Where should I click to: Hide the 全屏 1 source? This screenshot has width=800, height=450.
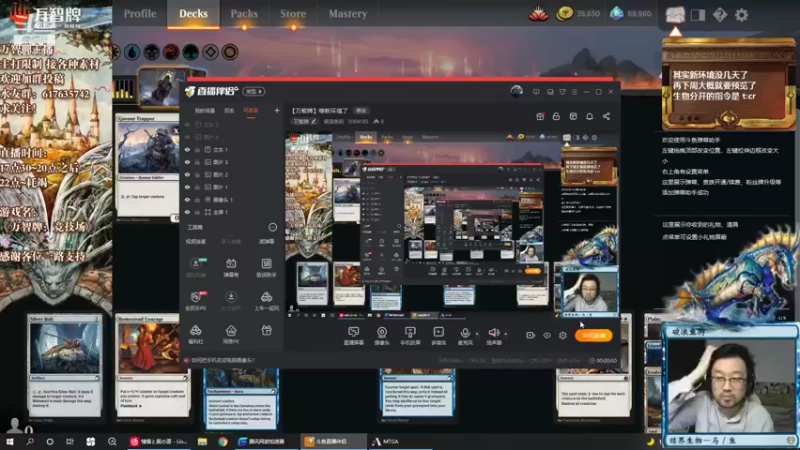coord(187,212)
